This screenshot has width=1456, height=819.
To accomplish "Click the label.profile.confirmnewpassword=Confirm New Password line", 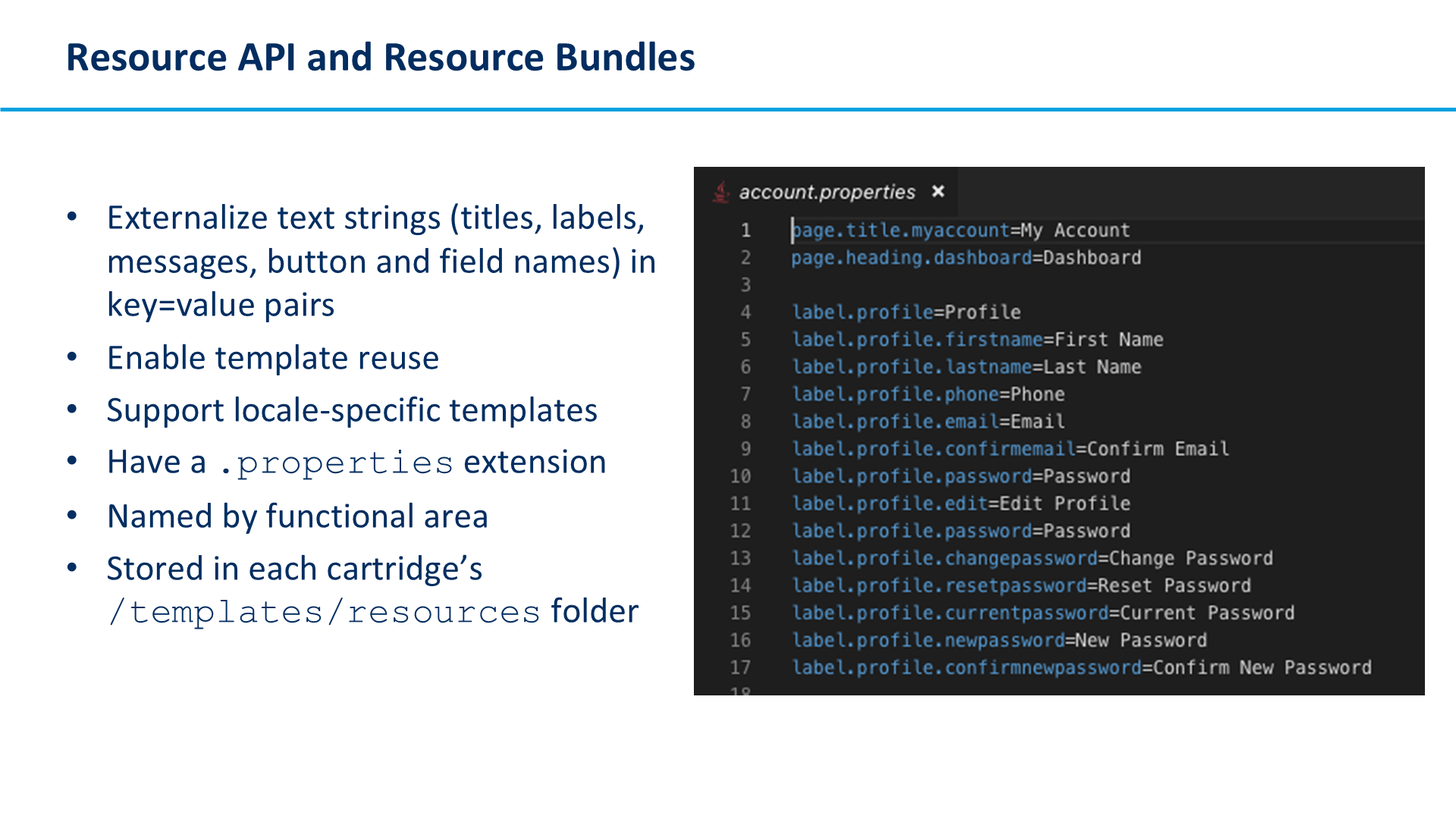I will point(1081,667).
